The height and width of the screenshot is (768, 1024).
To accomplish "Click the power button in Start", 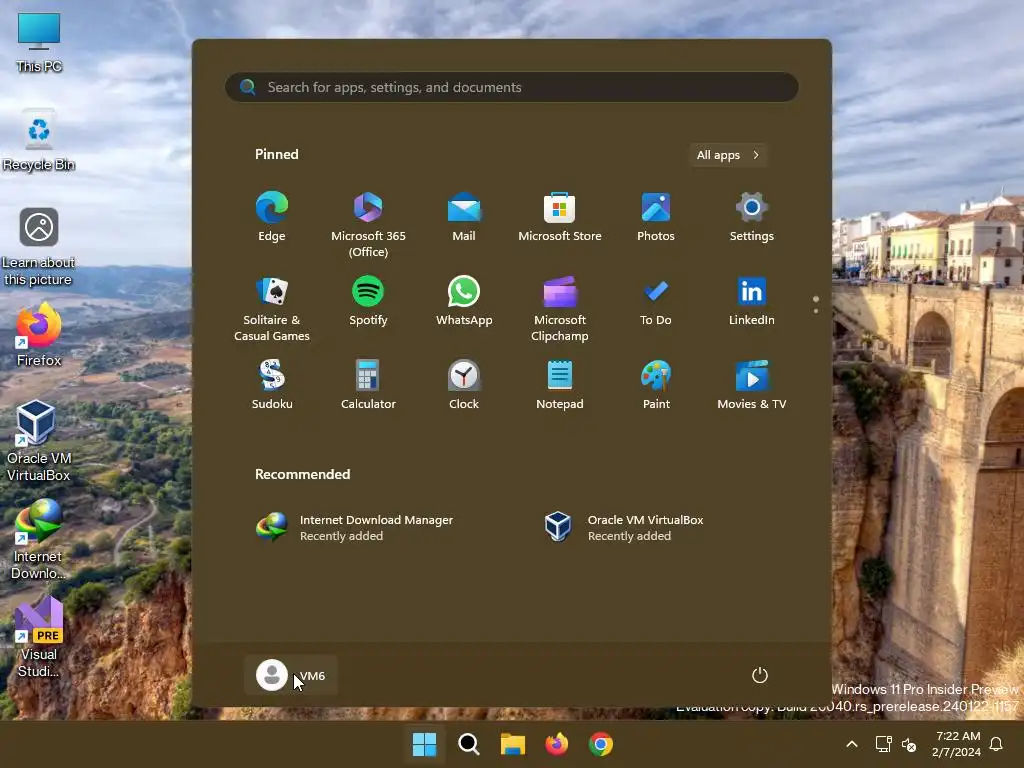I will [760, 675].
